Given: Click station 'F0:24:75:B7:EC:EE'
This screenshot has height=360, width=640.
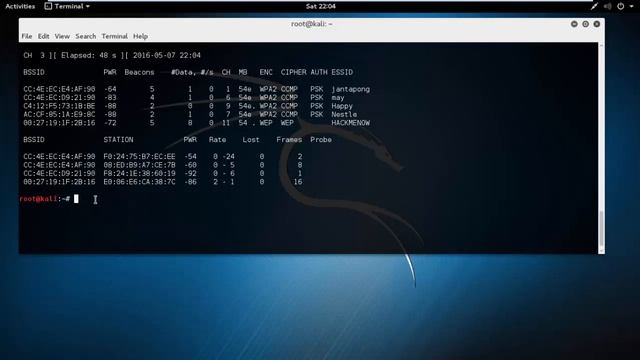Looking at the screenshot, I should point(139,156).
